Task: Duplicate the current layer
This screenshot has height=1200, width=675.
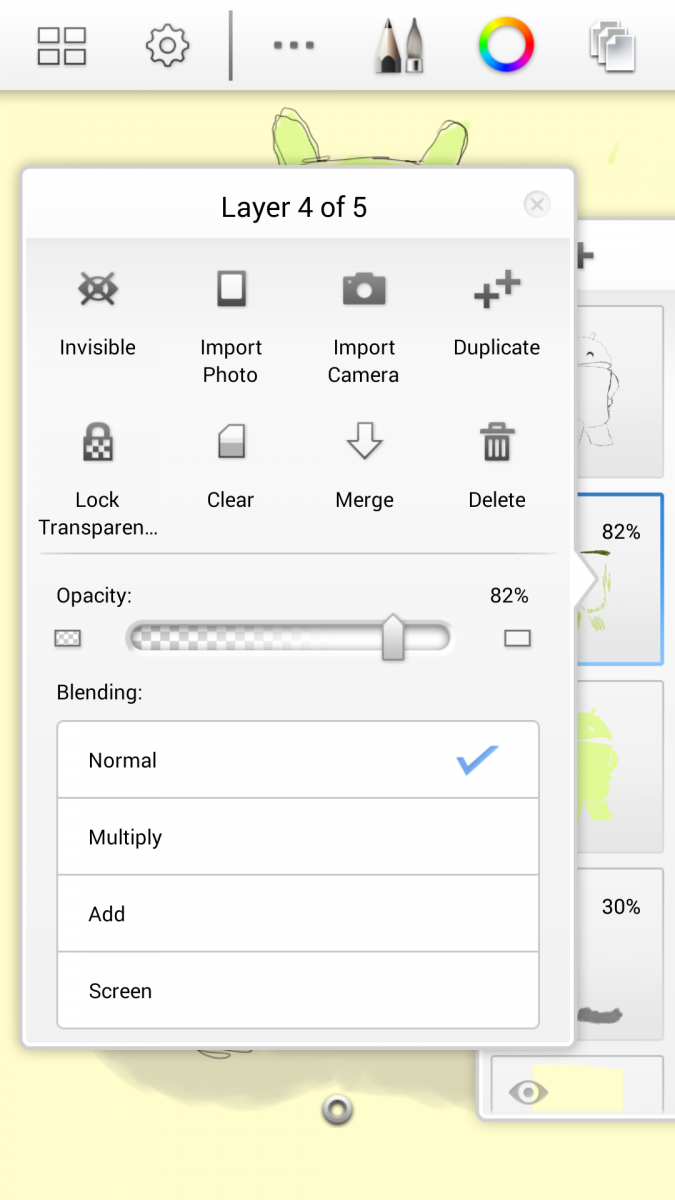Action: (497, 289)
